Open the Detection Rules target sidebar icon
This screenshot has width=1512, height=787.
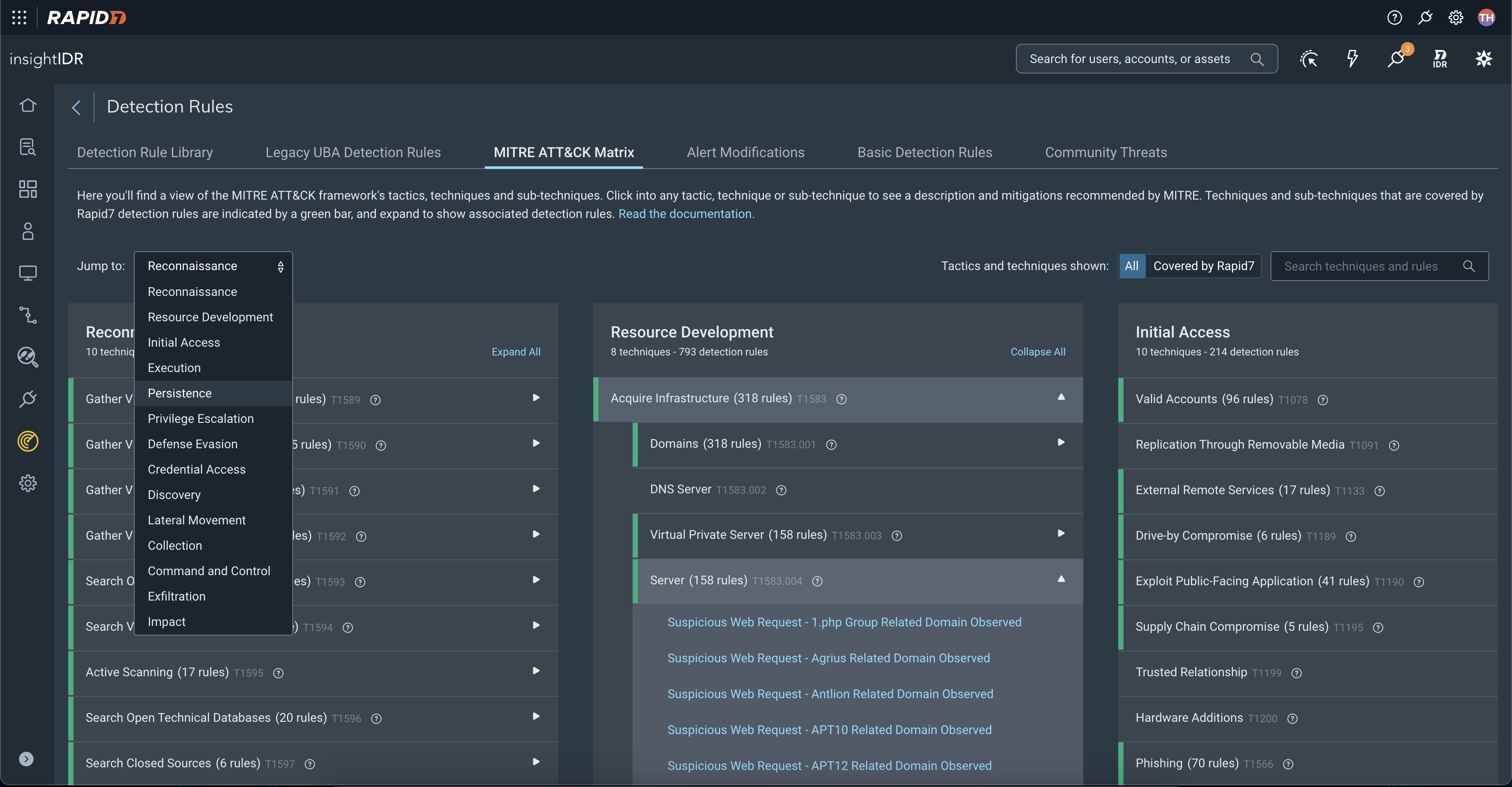click(x=28, y=441)
